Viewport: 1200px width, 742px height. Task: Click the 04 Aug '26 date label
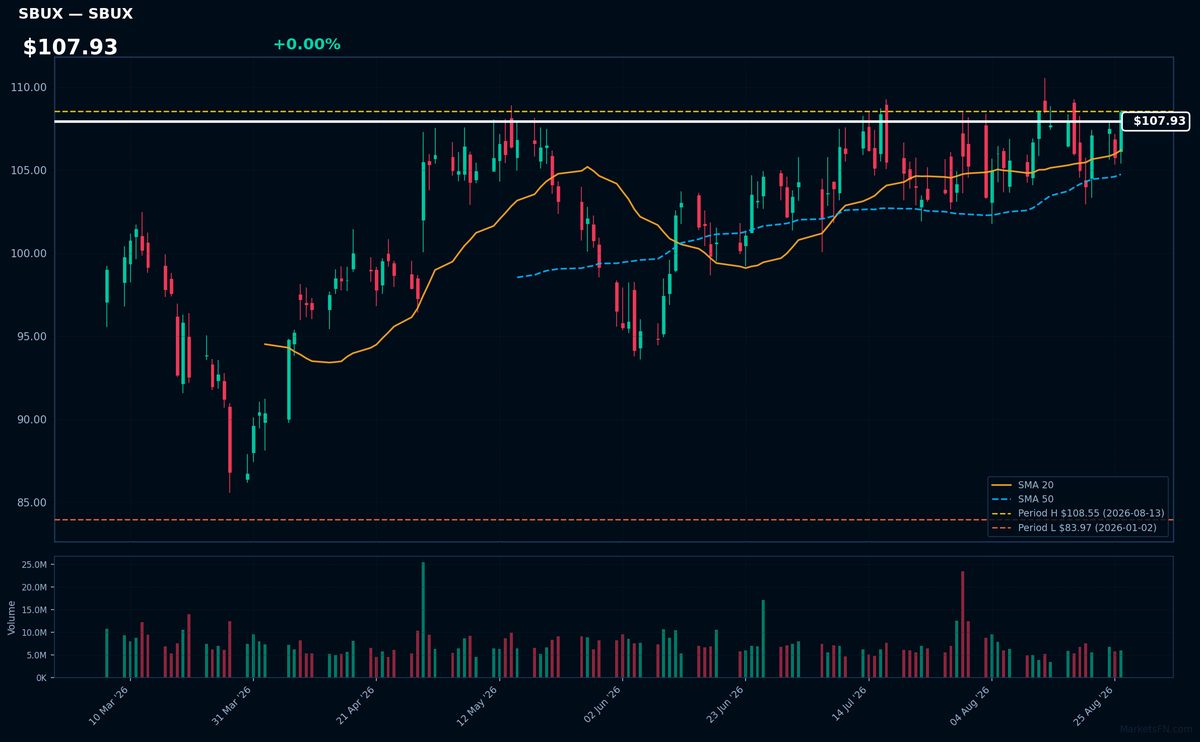(971, 704)
